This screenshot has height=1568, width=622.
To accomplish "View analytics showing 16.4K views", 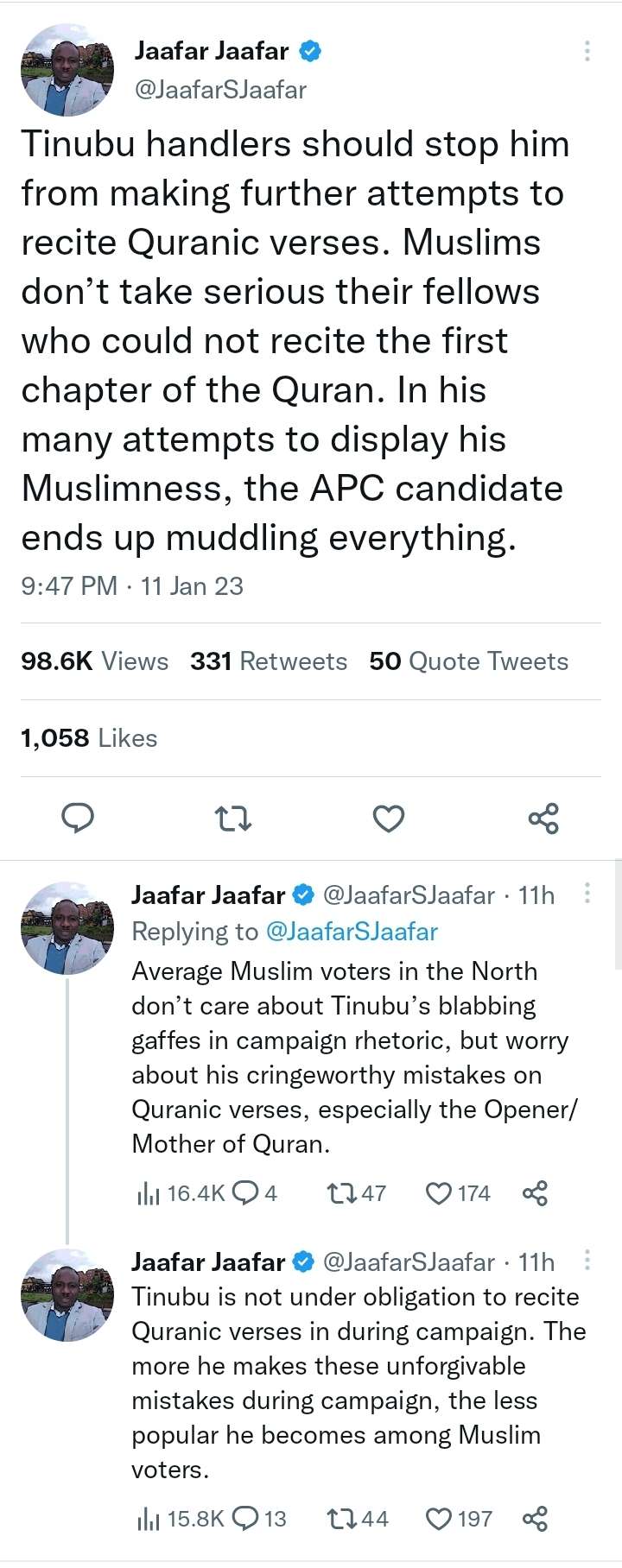I will (149, 1193).
